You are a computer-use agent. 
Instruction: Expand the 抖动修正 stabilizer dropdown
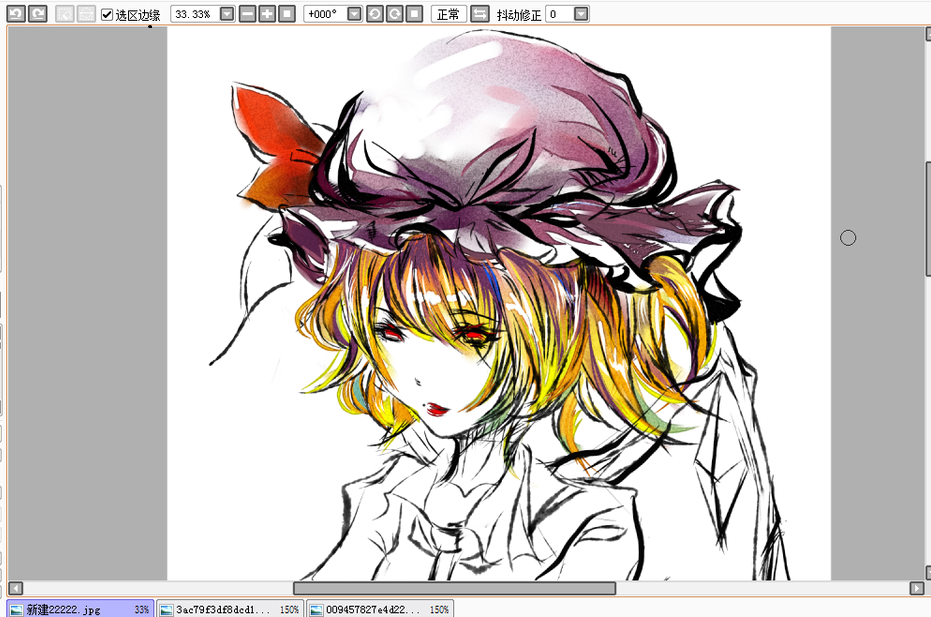click(581, 14)
